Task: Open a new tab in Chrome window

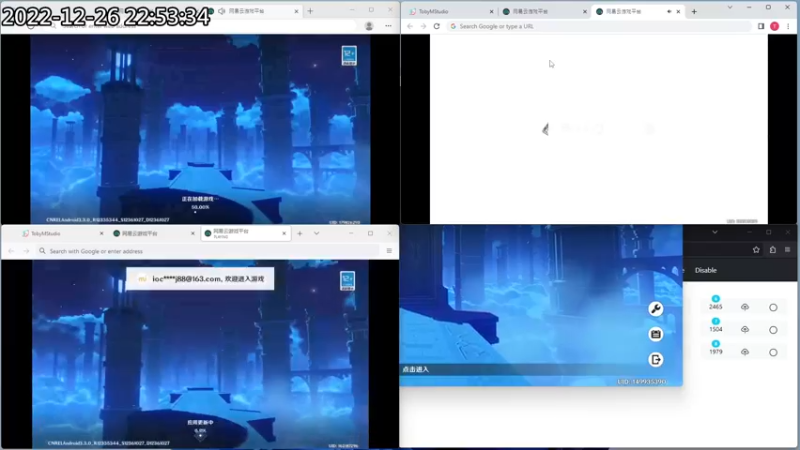Action: click(694, 11)
